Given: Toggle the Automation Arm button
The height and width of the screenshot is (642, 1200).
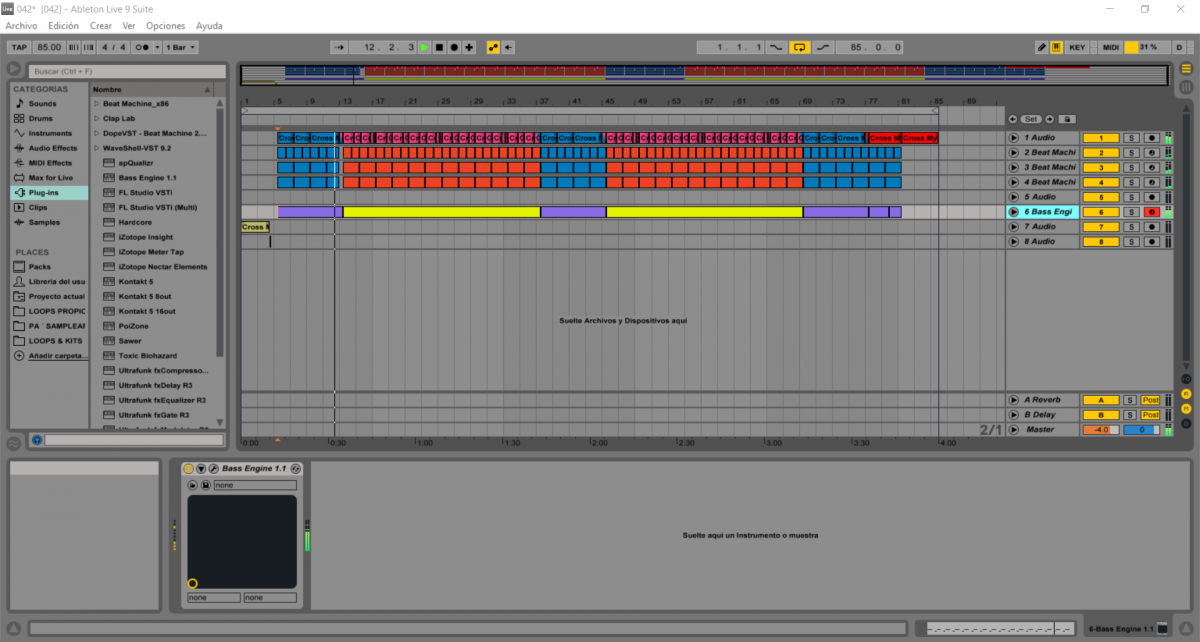Looking at the screenshot, I should [493, 47].
